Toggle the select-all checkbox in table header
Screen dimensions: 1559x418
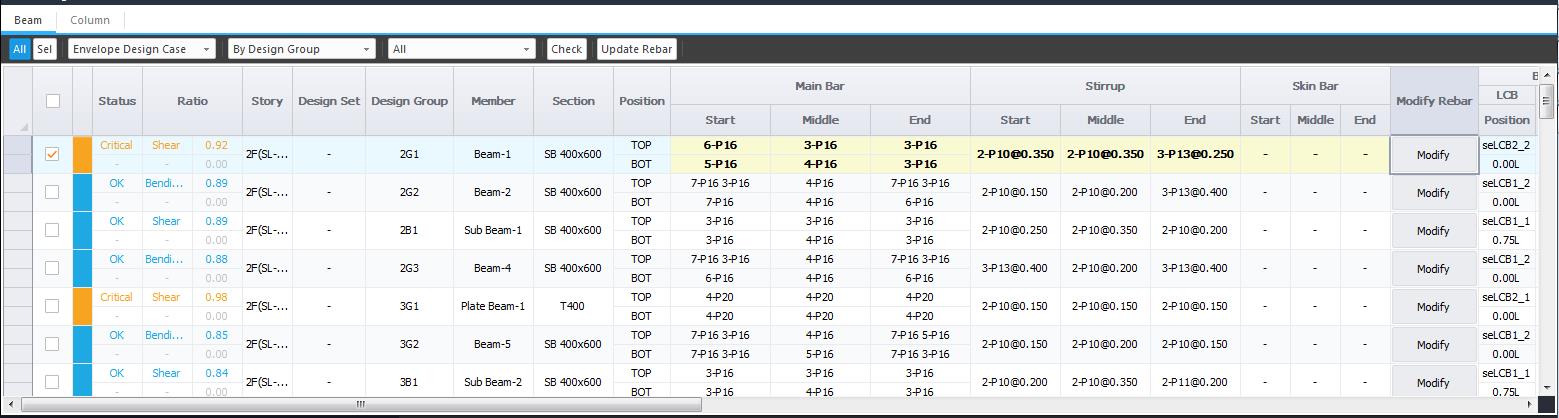pos(53,101)
